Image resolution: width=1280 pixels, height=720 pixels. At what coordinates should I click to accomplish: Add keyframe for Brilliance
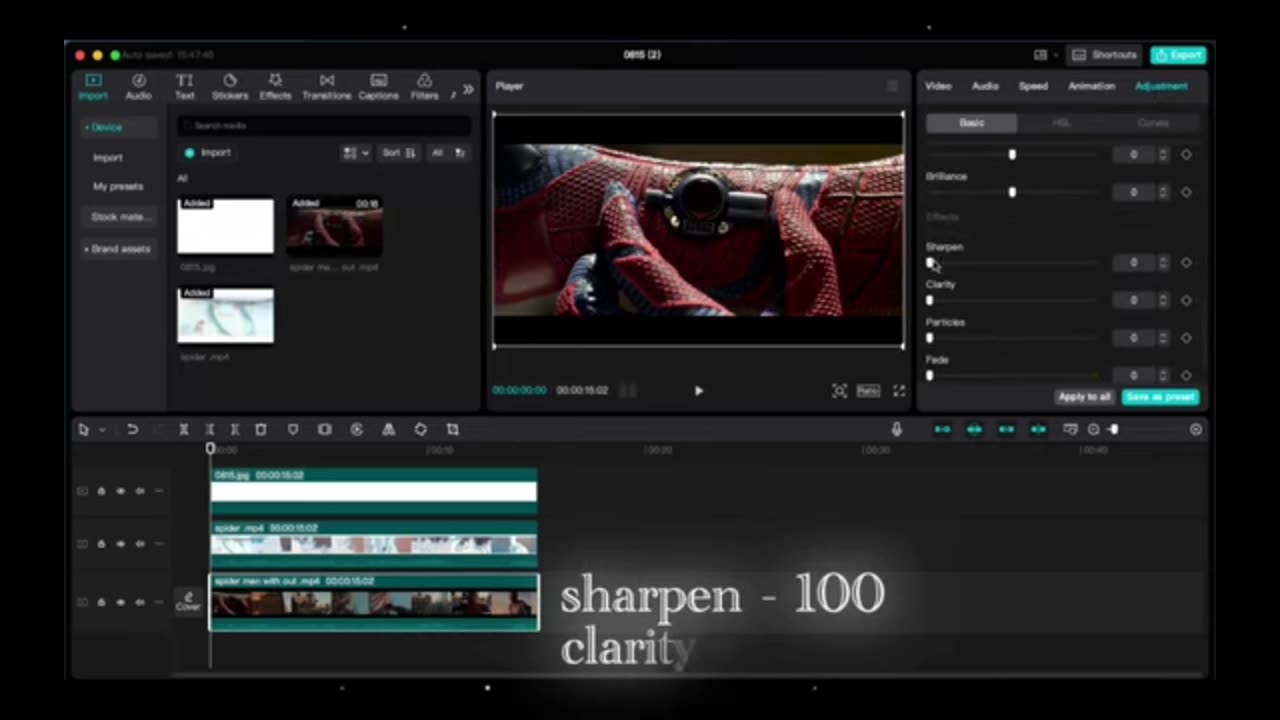click(x=1186, y=192)
